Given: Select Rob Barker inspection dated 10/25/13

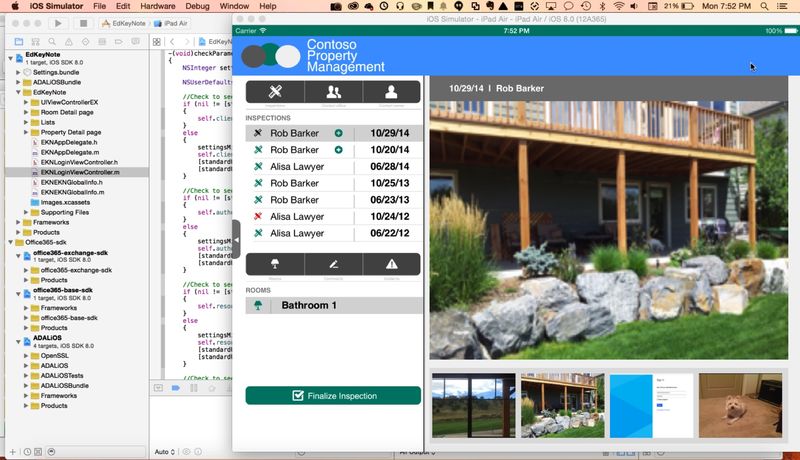Looking at the screenshot, I should pyautogui.click(x=334, y=183).
